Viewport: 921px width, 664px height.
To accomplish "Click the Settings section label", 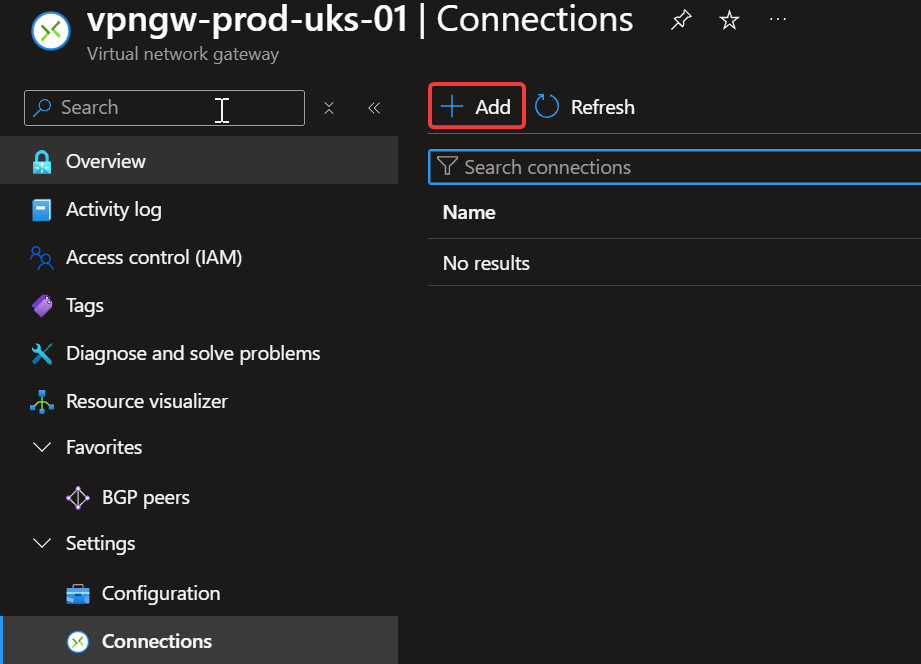I will pos(100,544).
